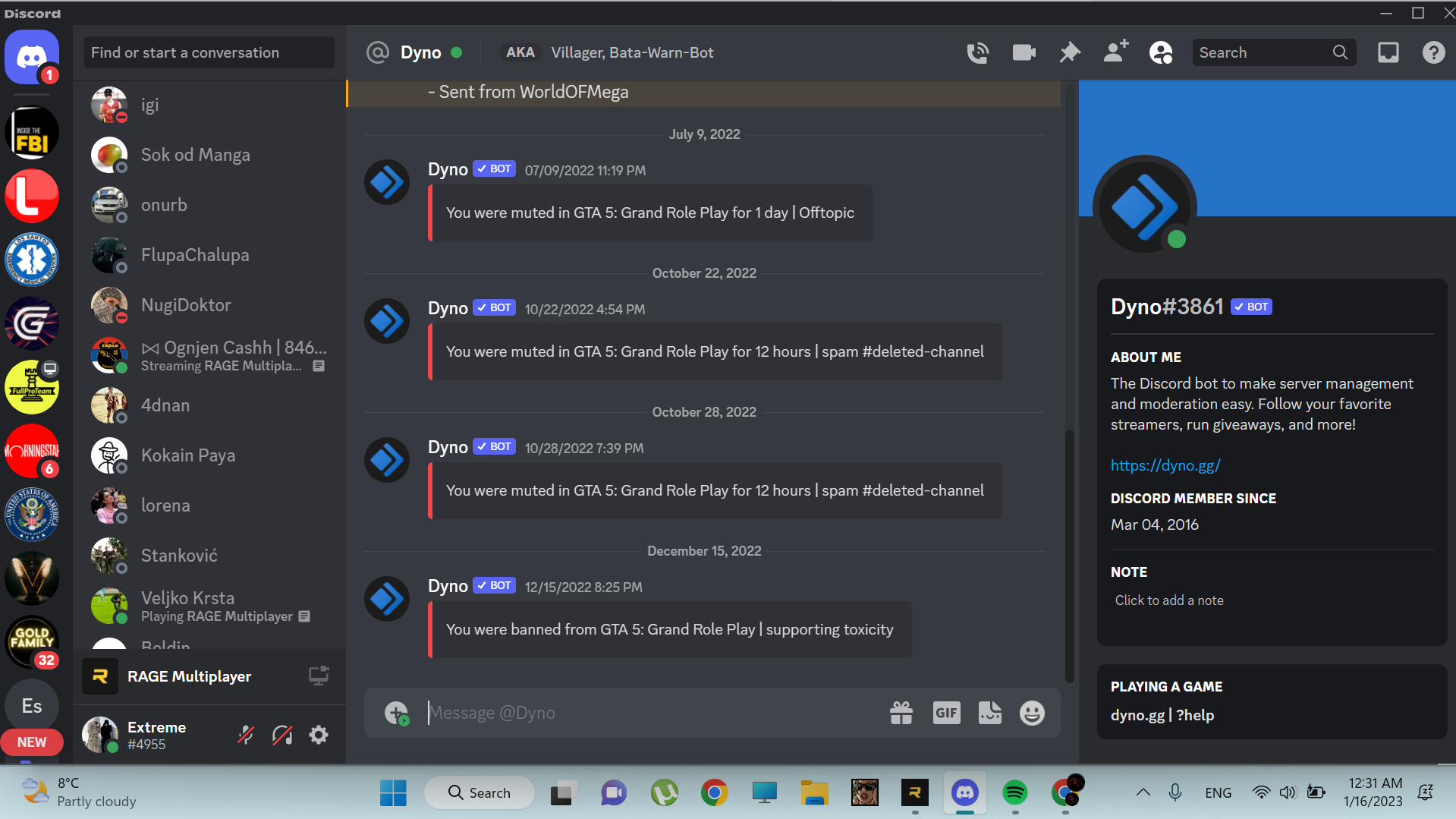1456x819 pixels.
Task: Open the https://dyno.gg/ link
Action: (x=1165, y=465)
